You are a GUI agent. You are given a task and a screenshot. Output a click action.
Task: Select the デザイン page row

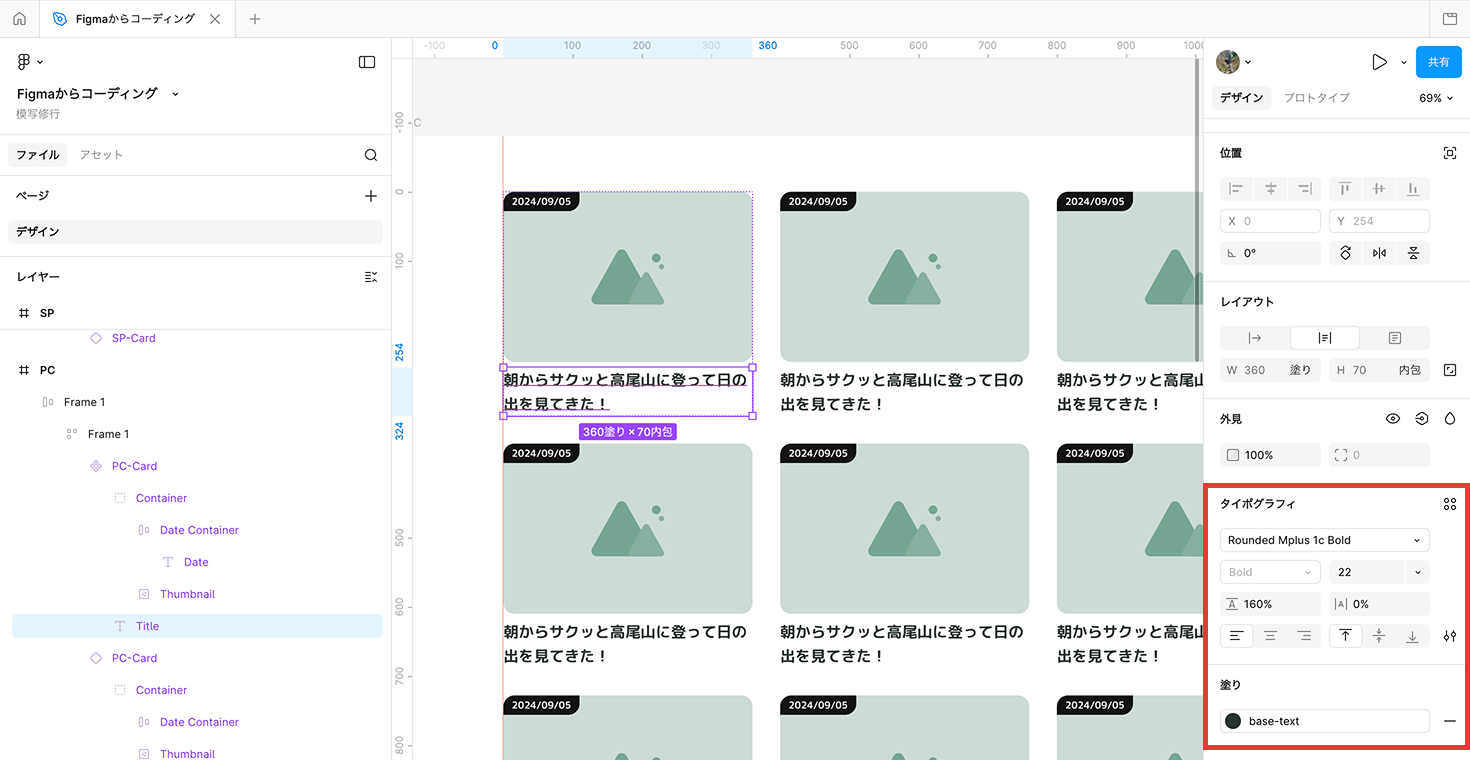click(x=196, y=232)
